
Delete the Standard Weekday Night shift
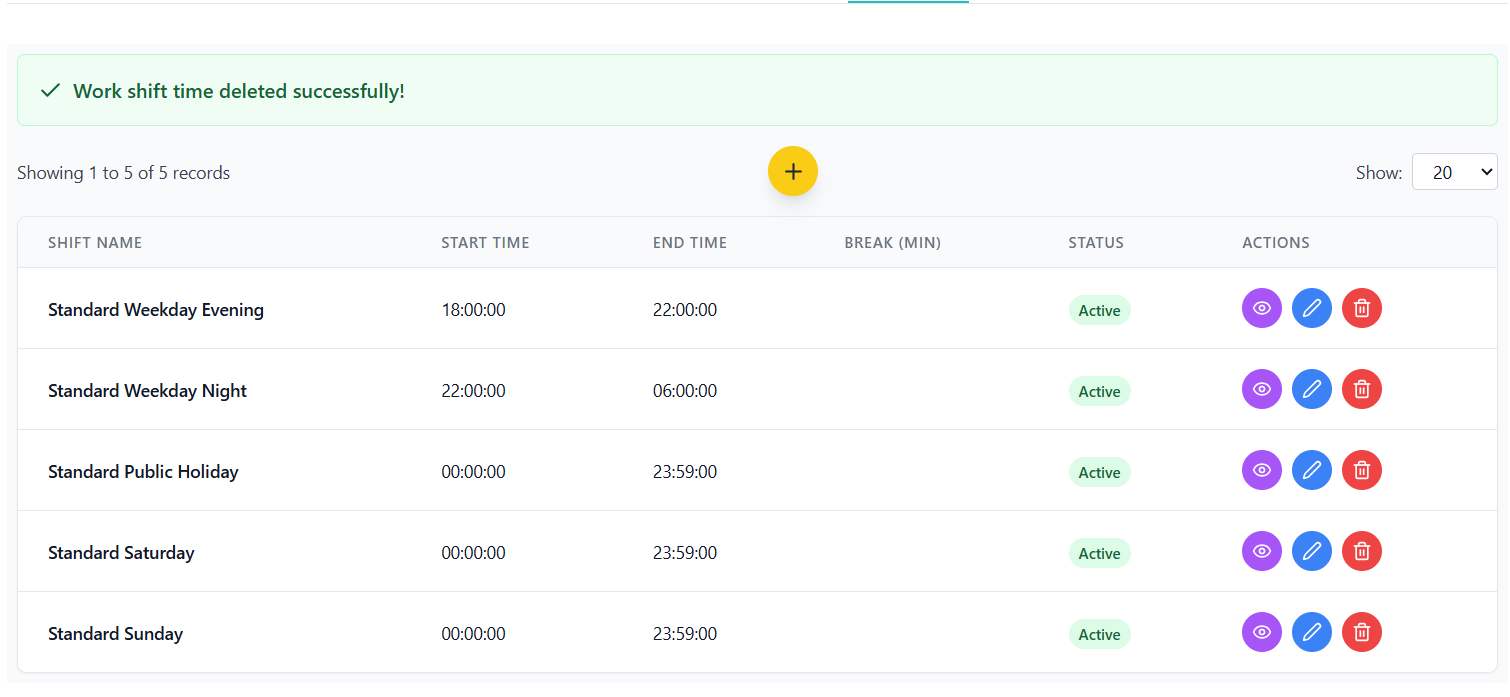(x=1361, y=389)
